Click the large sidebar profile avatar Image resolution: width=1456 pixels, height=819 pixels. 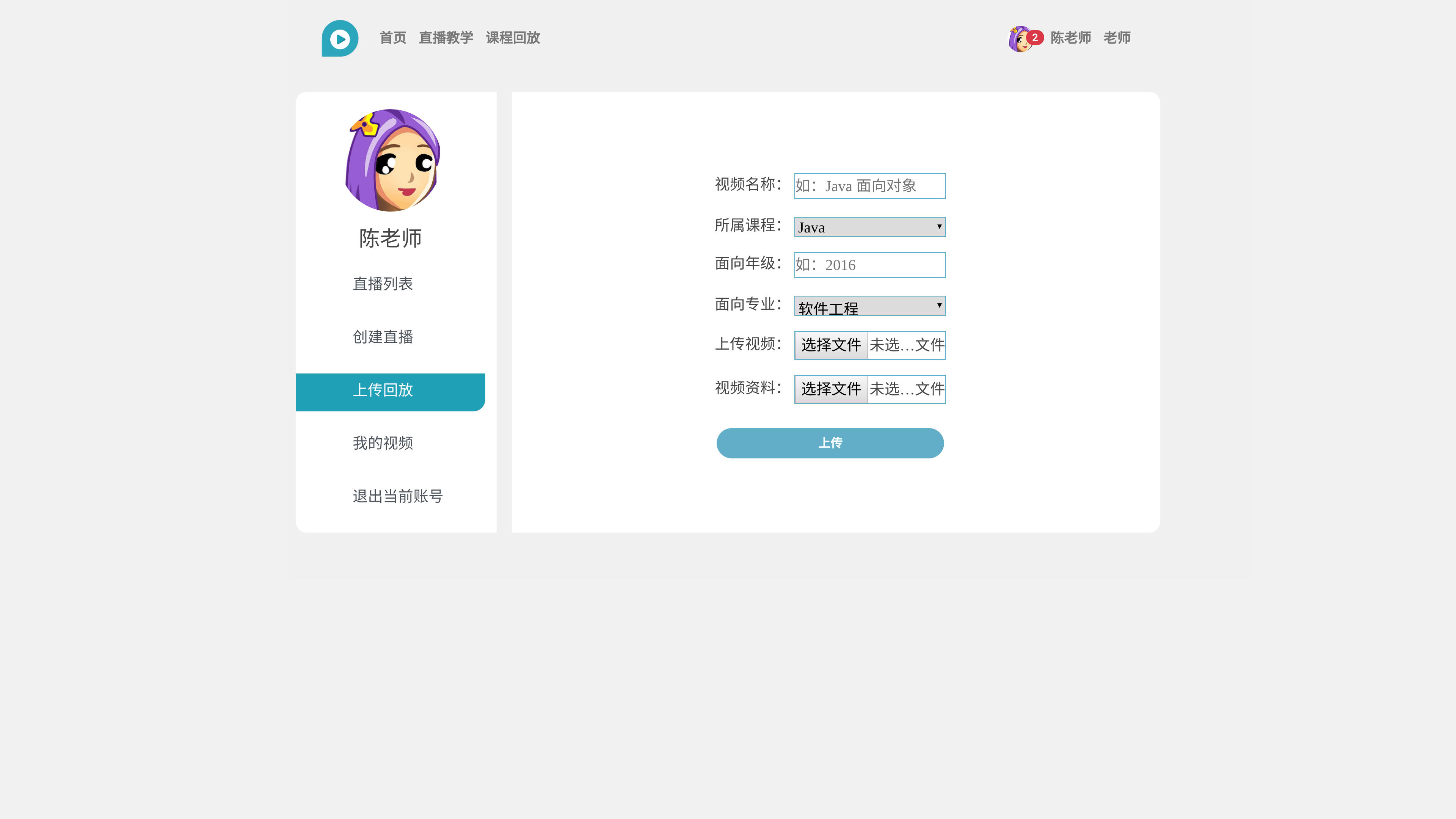(x=392, y=160)
